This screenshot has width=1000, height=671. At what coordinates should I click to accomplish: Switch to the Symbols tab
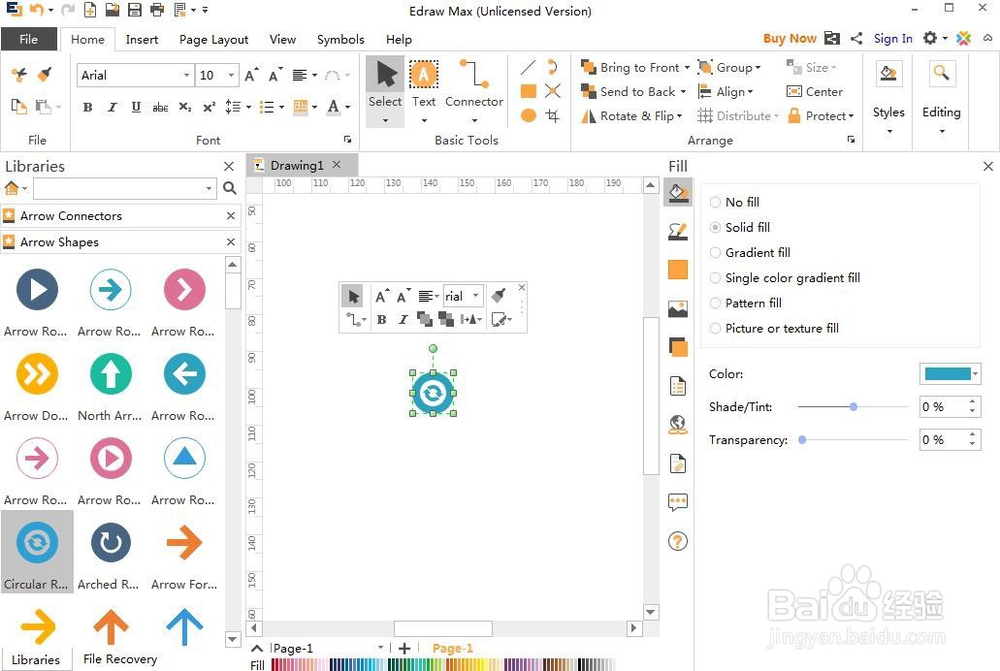341,40
